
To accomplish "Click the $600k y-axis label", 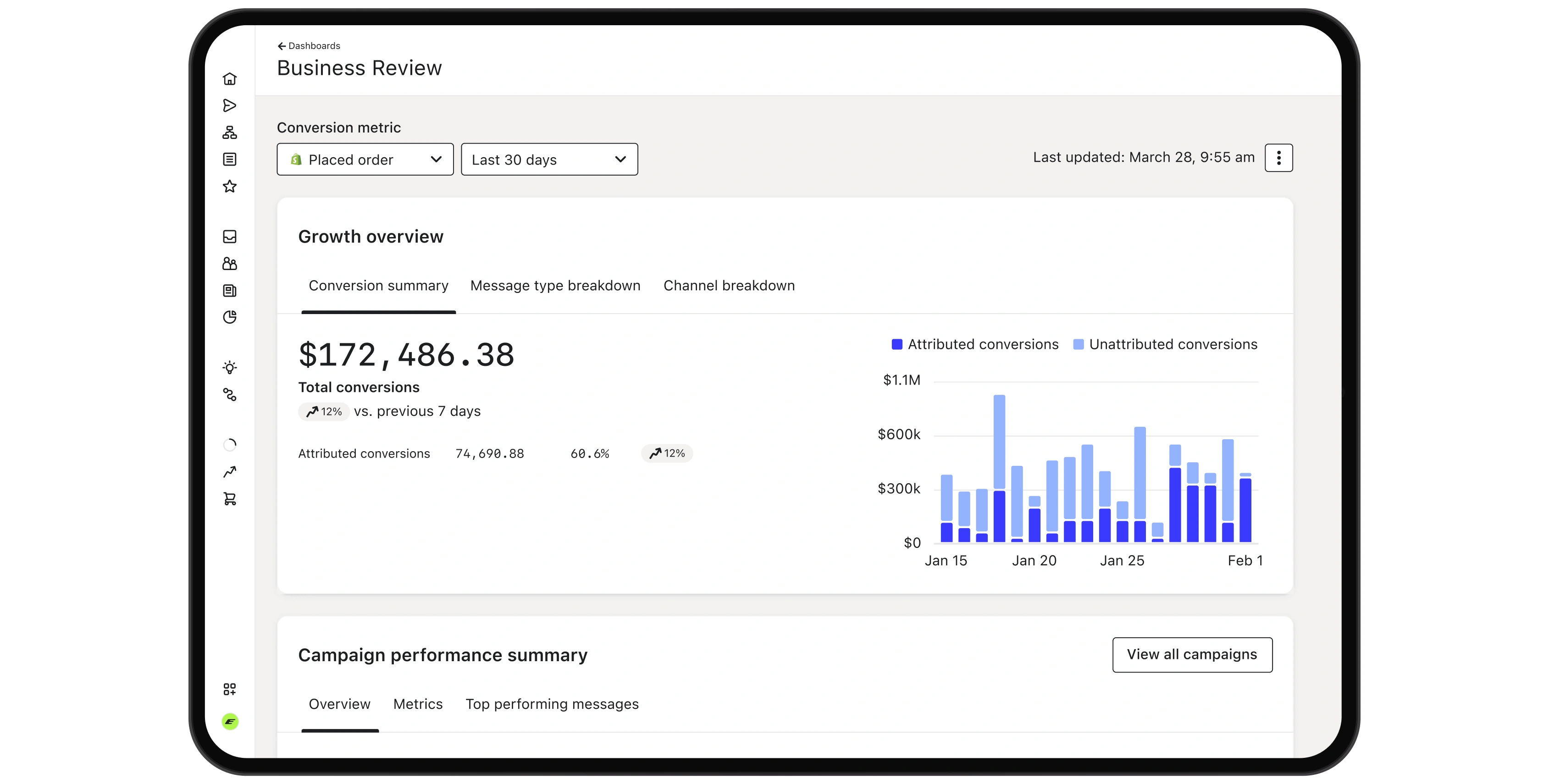I will (899, 435).
